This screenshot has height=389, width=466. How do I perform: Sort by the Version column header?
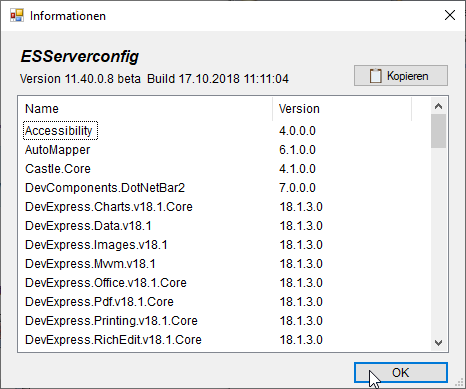point(342,109)
